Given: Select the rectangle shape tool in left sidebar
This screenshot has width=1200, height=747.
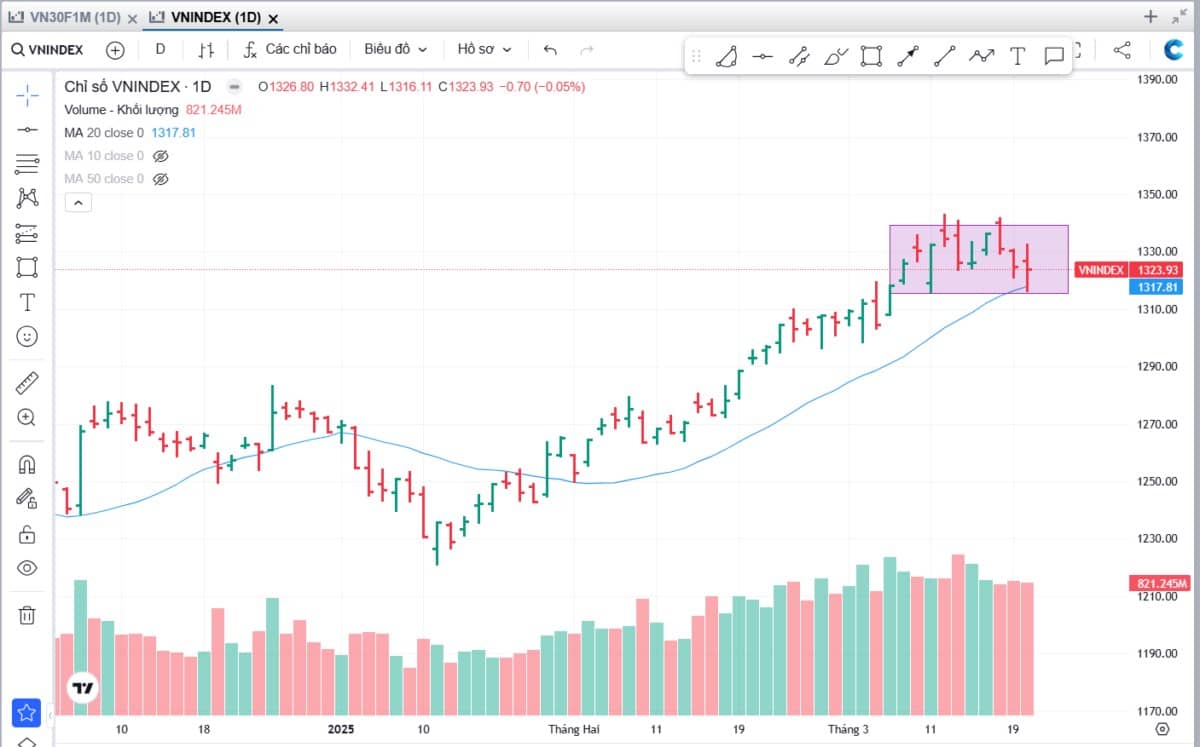Looking at the screenshot, I should (x=27, y=267).
